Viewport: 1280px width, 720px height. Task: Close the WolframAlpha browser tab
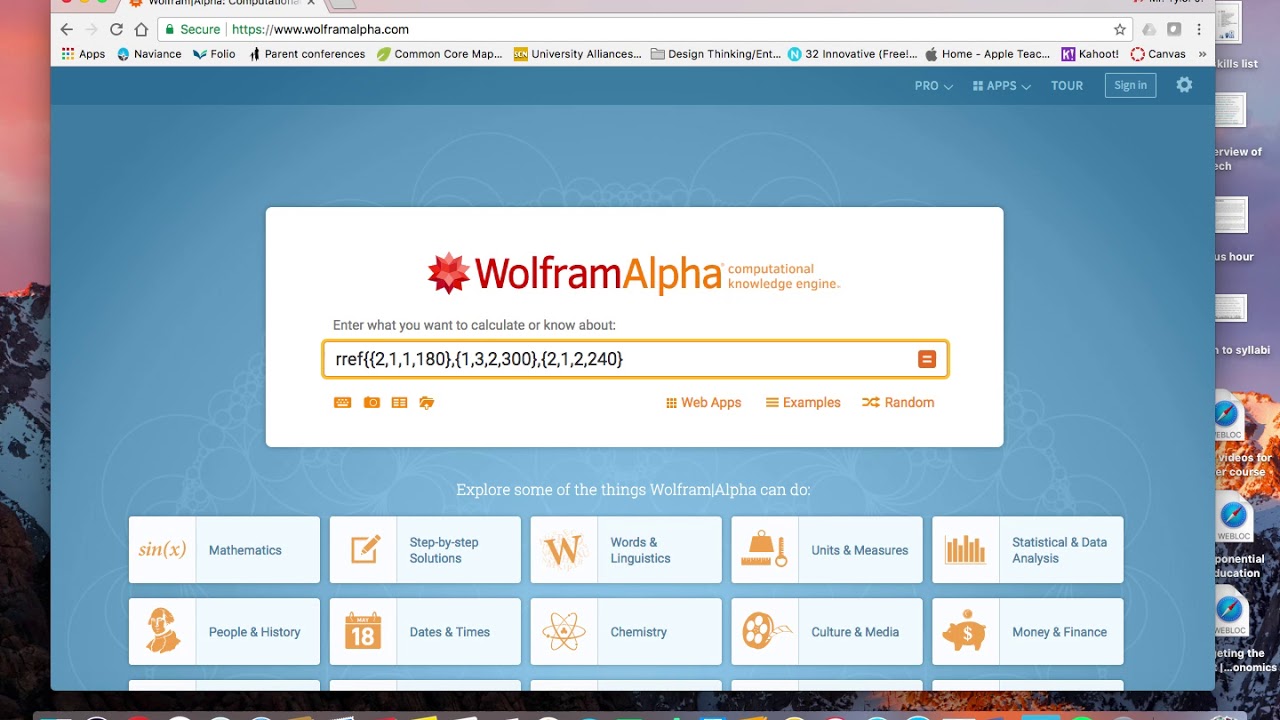coord(311,3)
